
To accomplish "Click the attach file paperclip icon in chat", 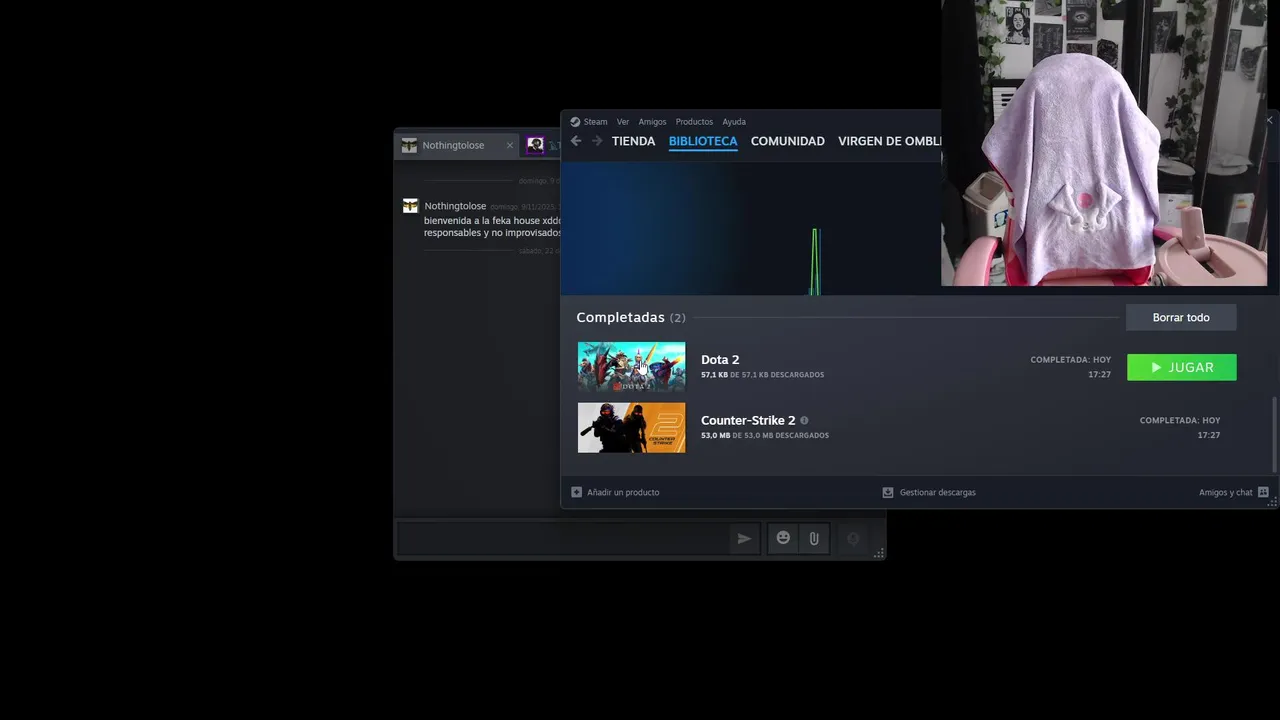I will coord(814,538).
